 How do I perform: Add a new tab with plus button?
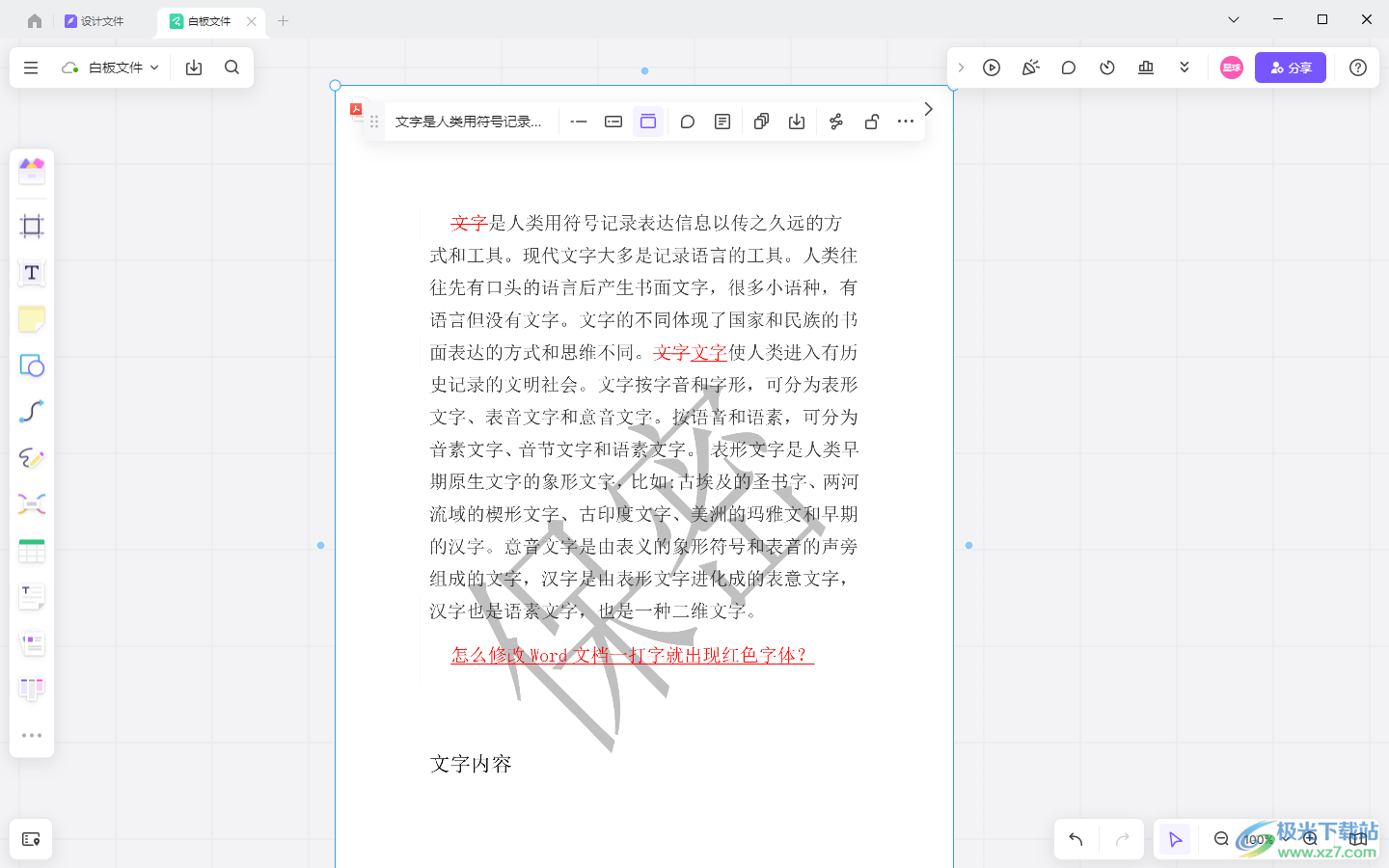[283, 20]
